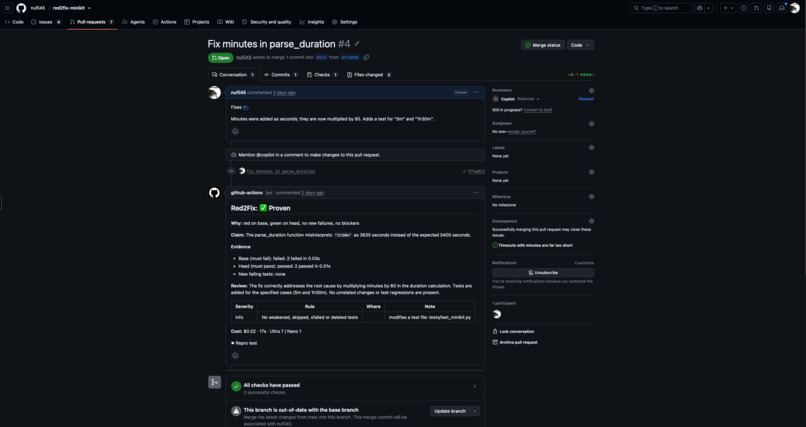The height and width of the screenshot is (427, 806).
Task: Click the Update branch button
Action: tap(450, 411)
